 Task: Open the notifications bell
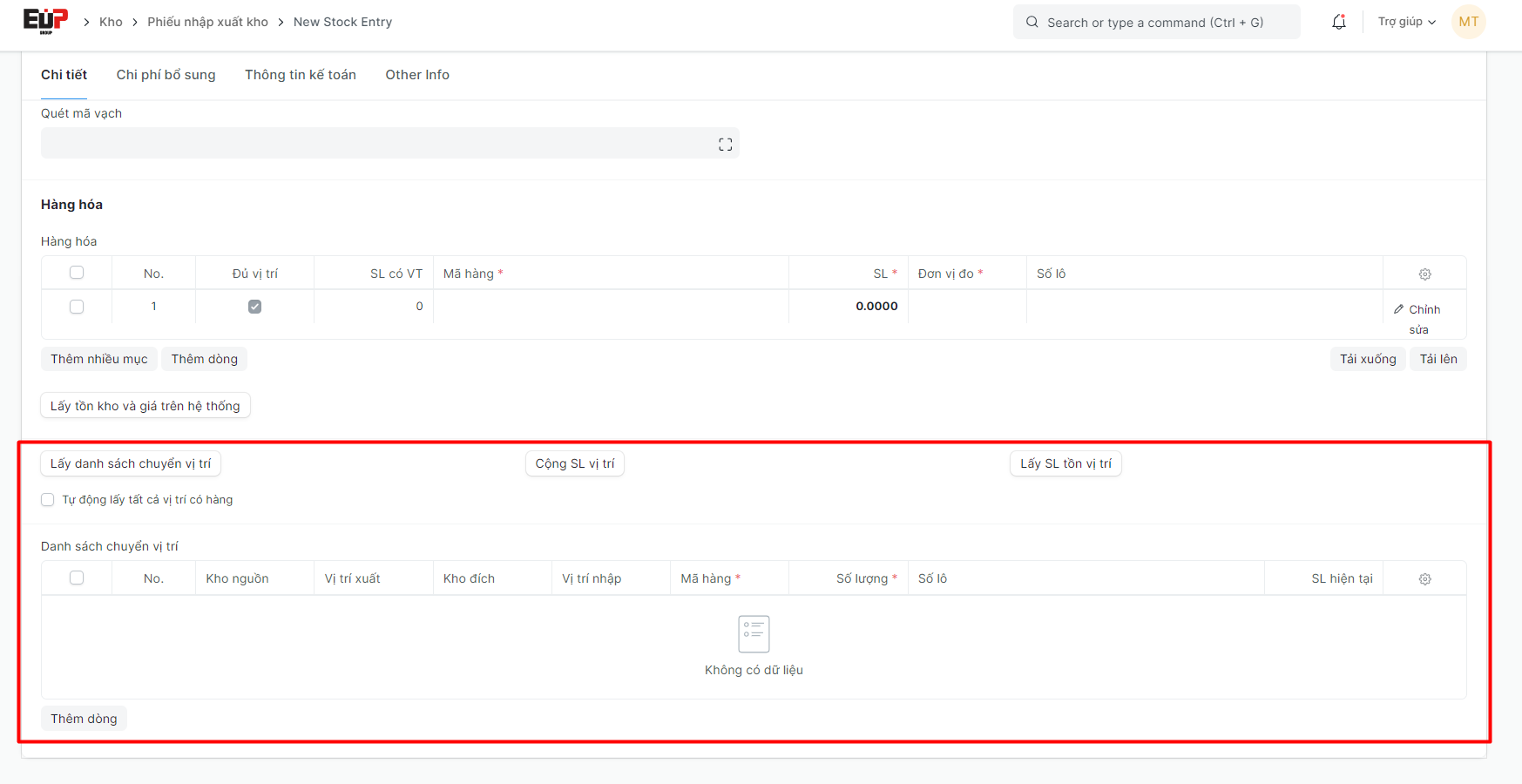point(1339,22)
